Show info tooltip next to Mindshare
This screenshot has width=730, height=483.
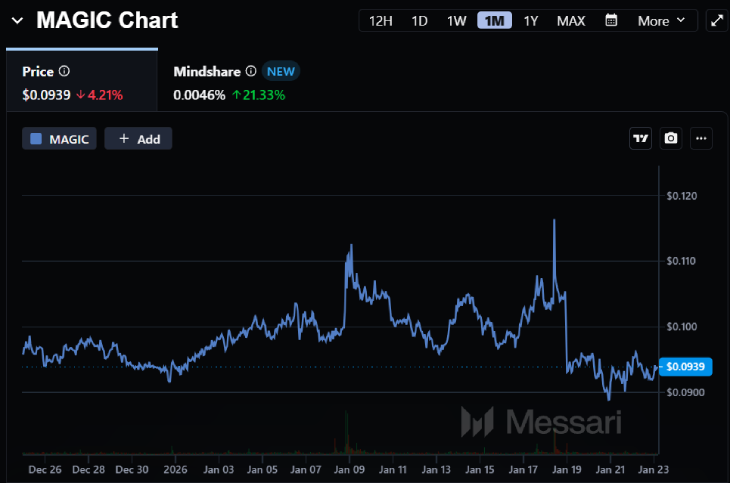(x=251, y=72)
